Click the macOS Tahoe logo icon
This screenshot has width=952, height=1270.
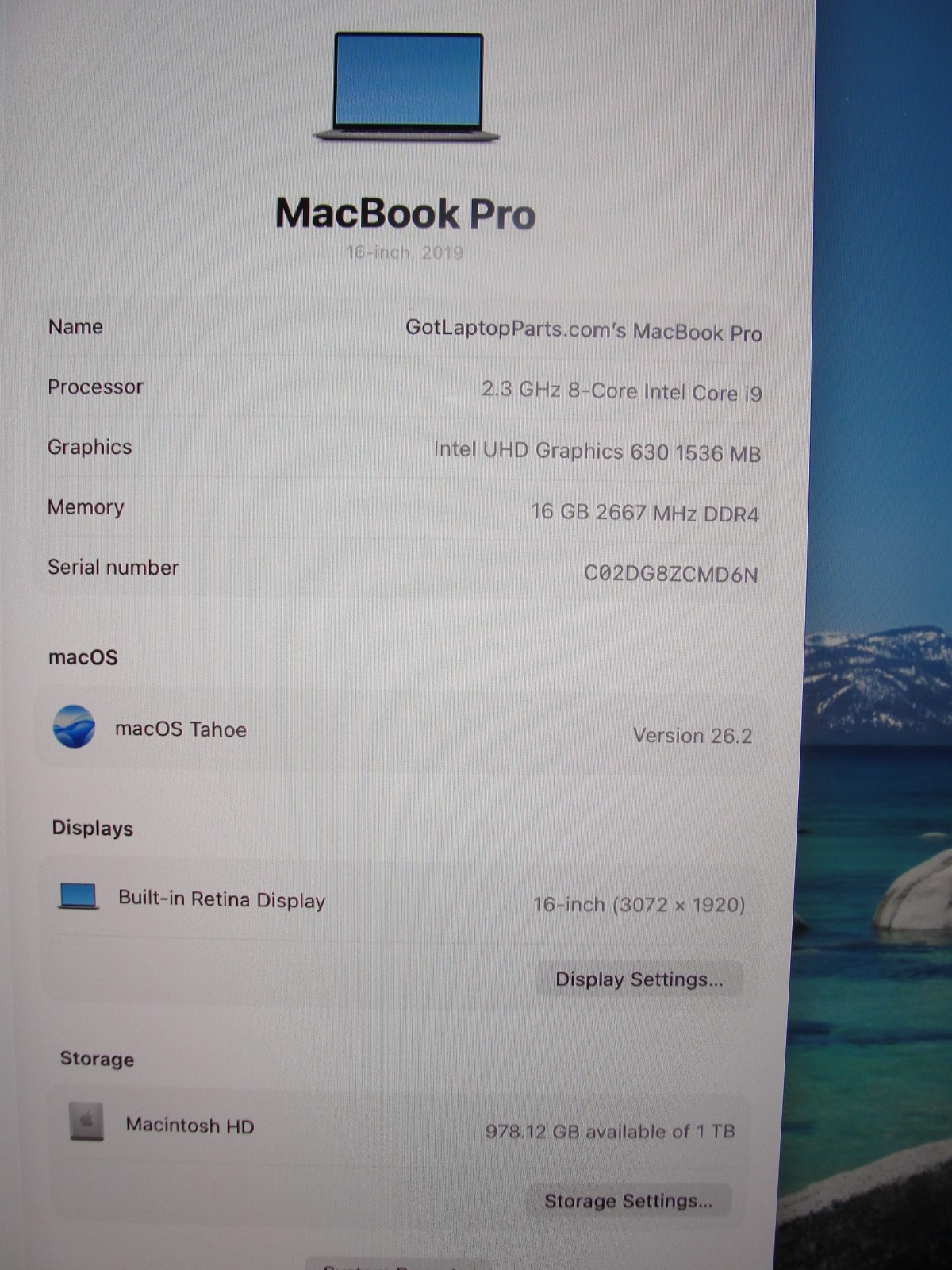[x=74, y=726]
